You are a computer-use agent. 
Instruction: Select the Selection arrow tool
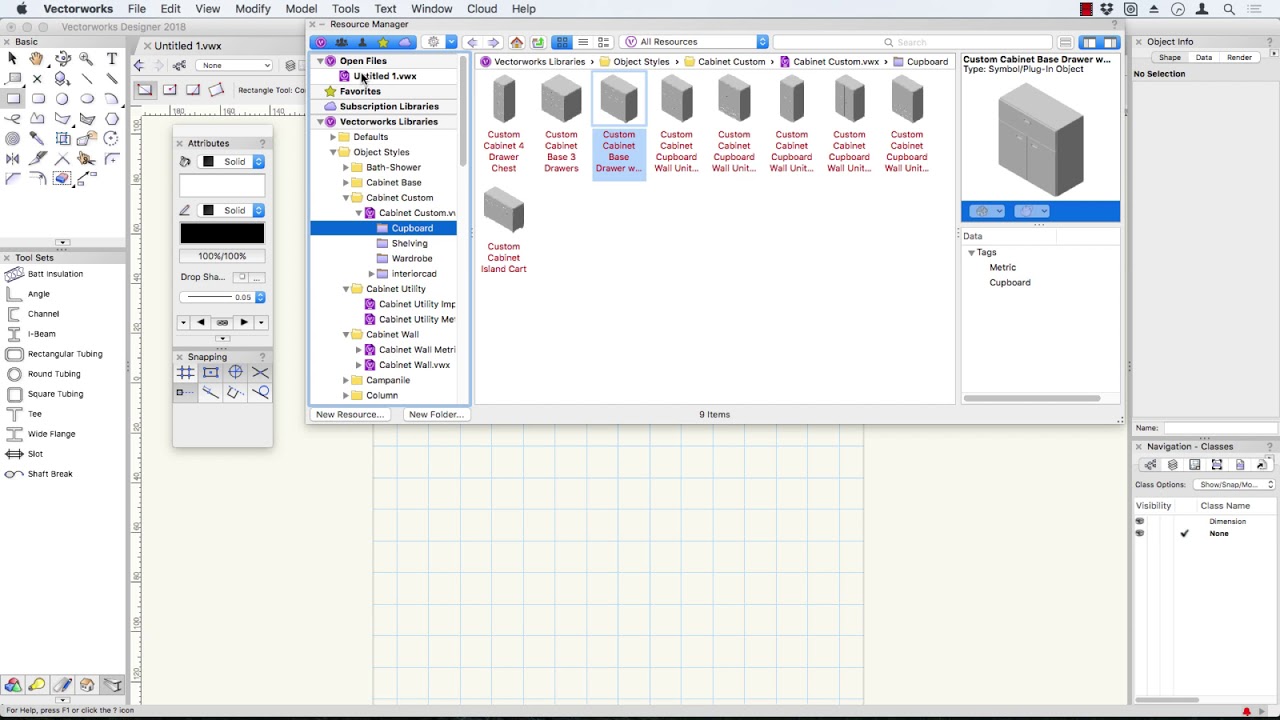(x=12, y=59)
